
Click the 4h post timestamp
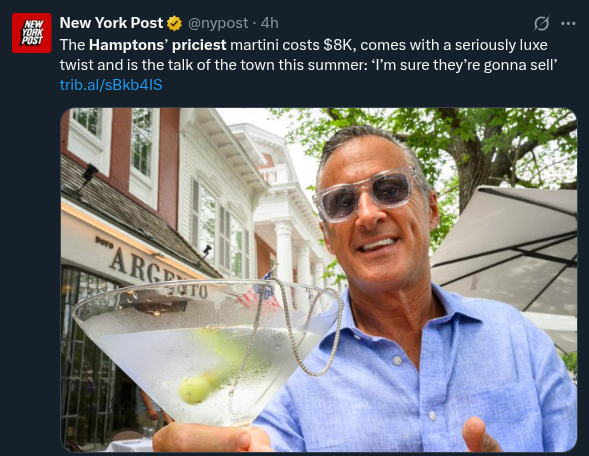point(270,23)
